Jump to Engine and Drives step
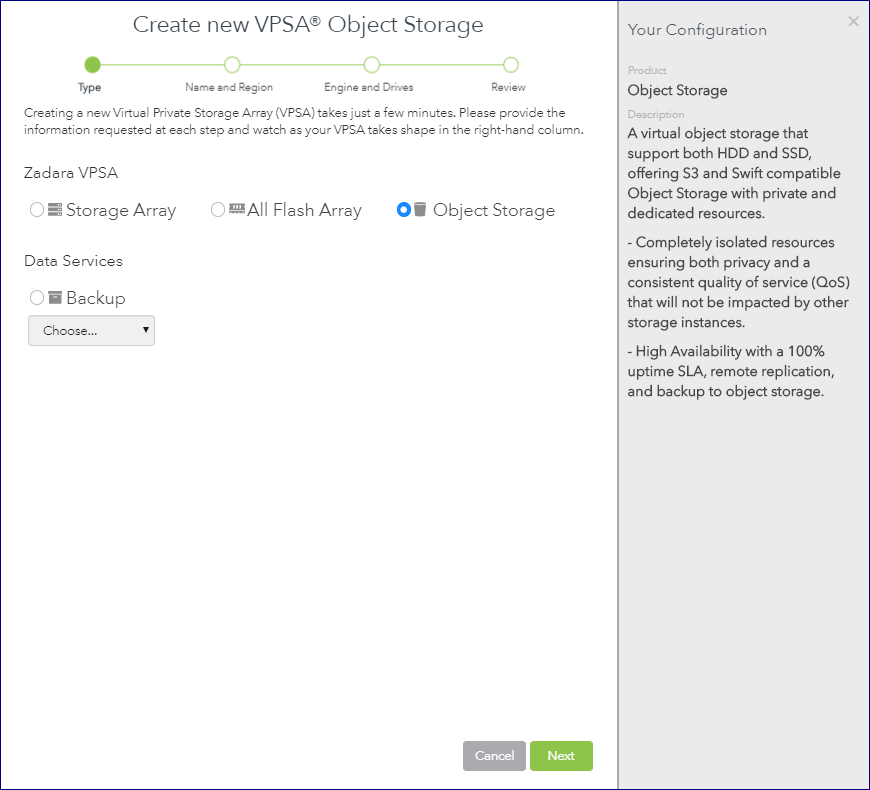The image size is (870, 790). 372,65
